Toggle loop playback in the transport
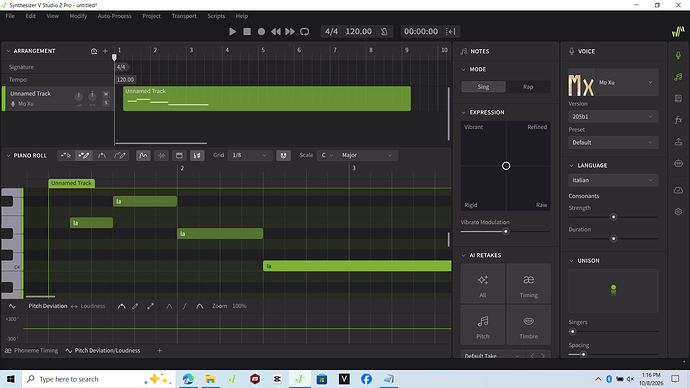Image resolution: width=690 pixels, height=388 pixels. (305, 31)
